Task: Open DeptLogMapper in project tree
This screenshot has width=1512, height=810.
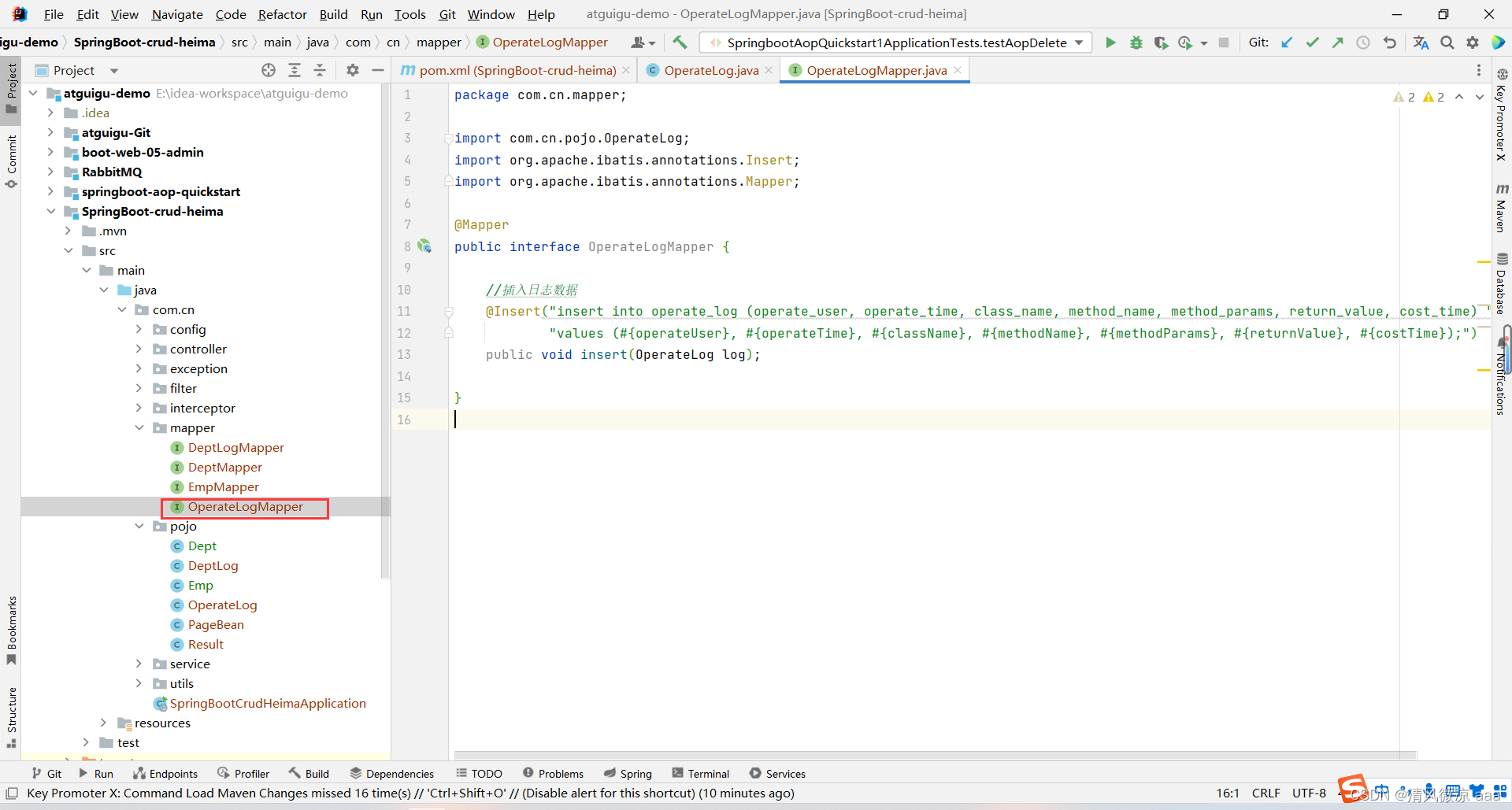Action: [x=235, y=447]
